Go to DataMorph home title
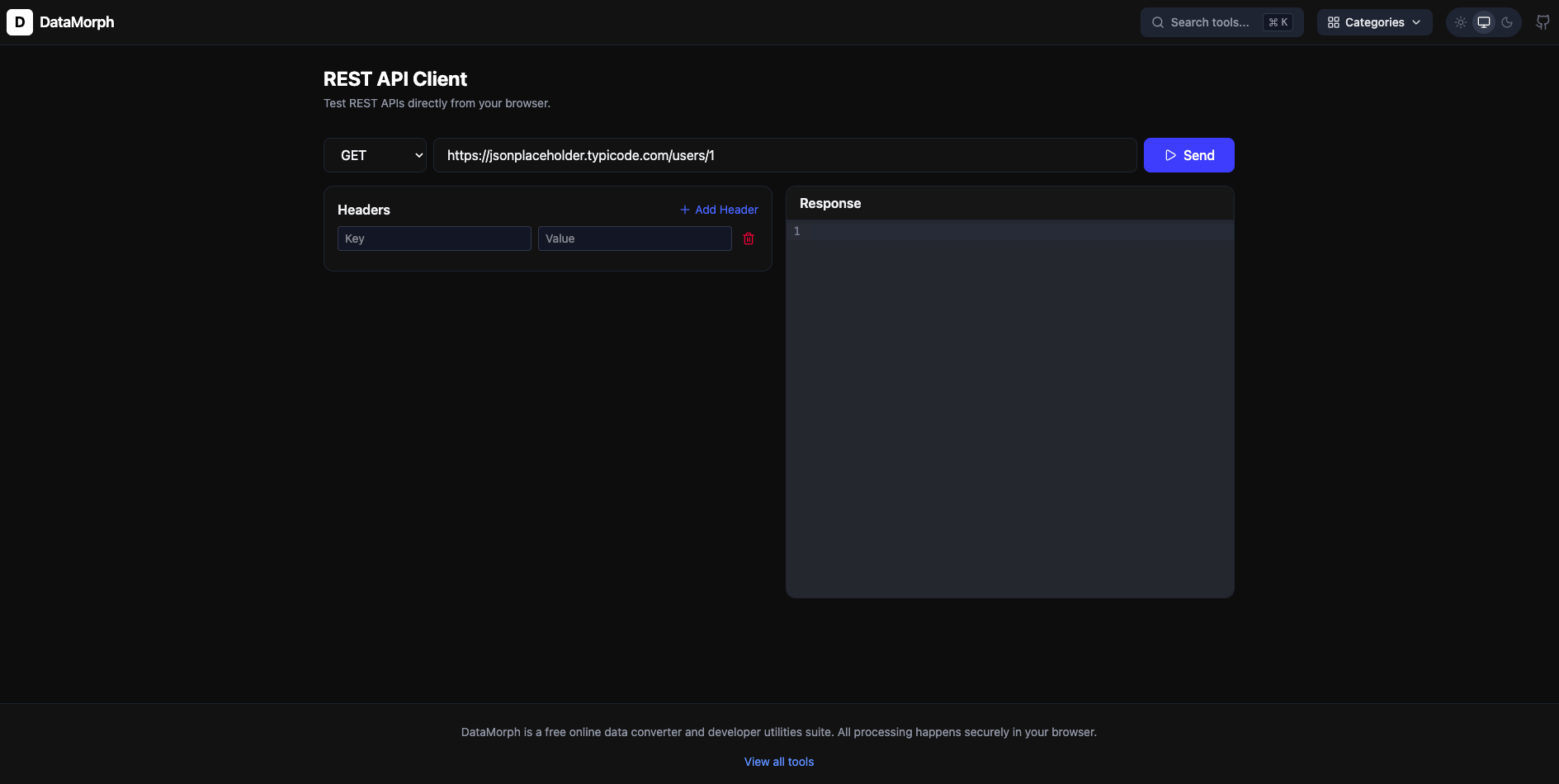 tap(77, 22)
